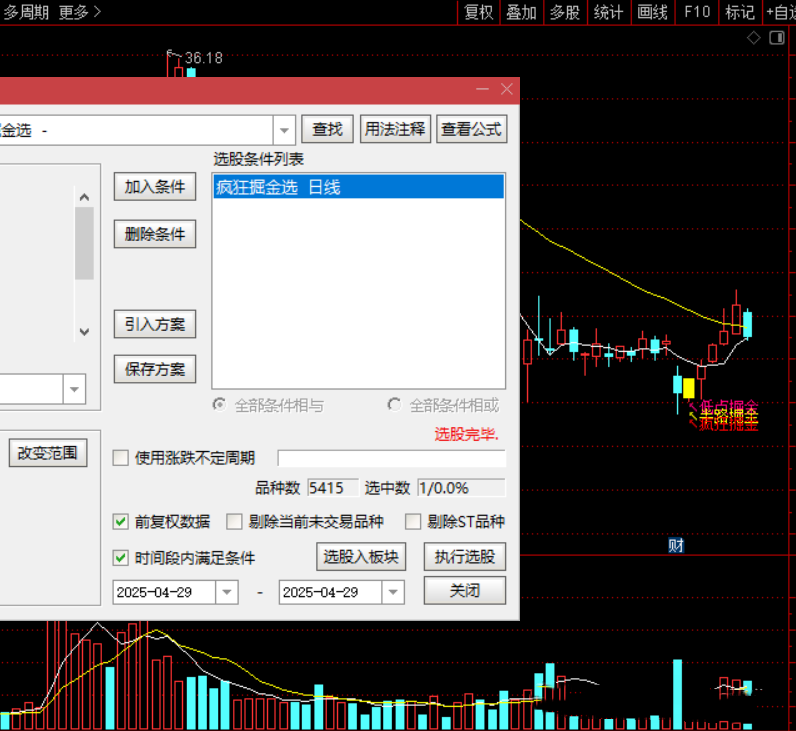Screen dimensions: 796x731
Task: Click 复权 in the top toolbar
Action: coord(479,12)
